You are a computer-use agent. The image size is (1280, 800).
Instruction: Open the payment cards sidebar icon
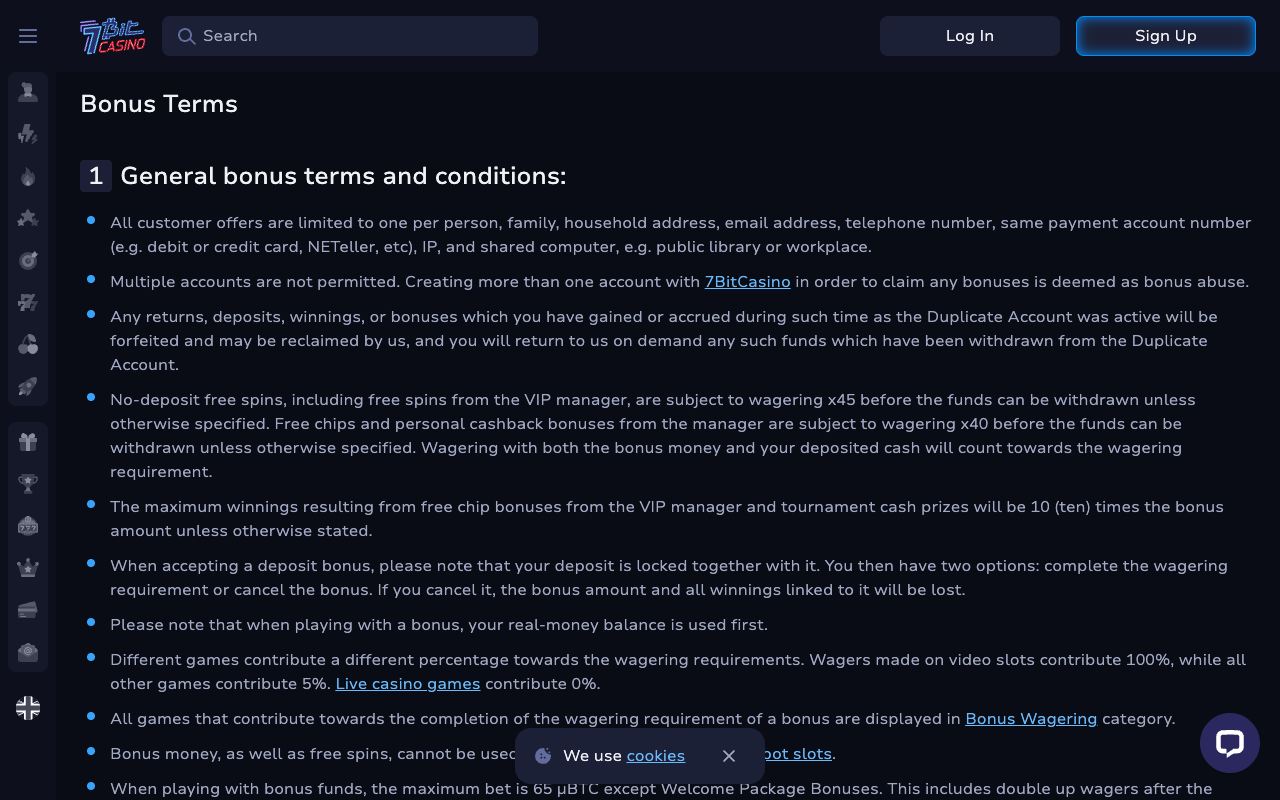[x=28, y=610]
